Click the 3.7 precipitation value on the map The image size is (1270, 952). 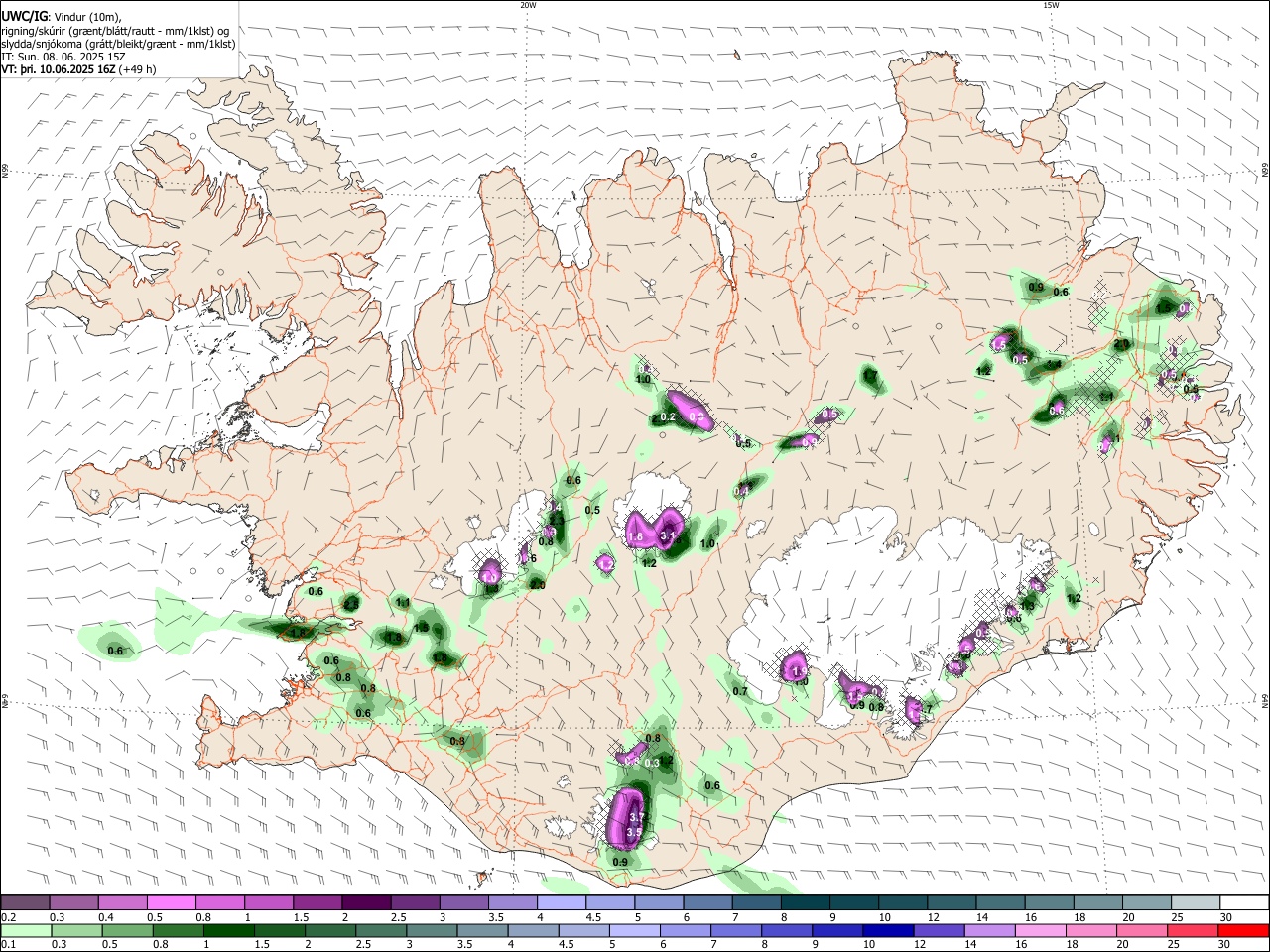(637, 816)
